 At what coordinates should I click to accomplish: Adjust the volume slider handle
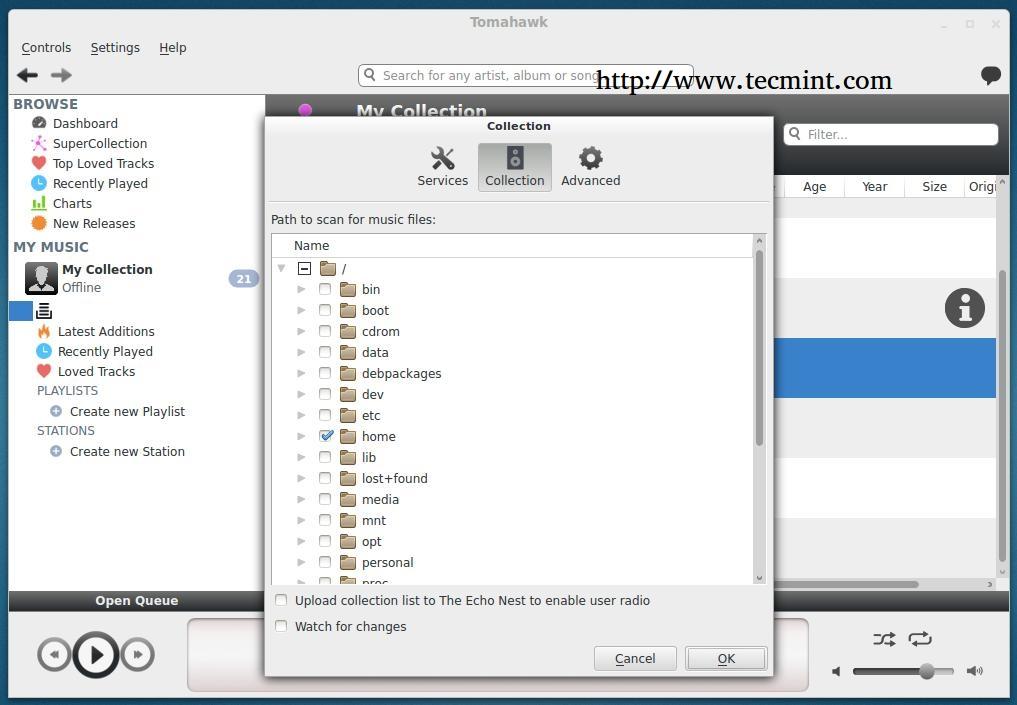click(x=927, y=671)
